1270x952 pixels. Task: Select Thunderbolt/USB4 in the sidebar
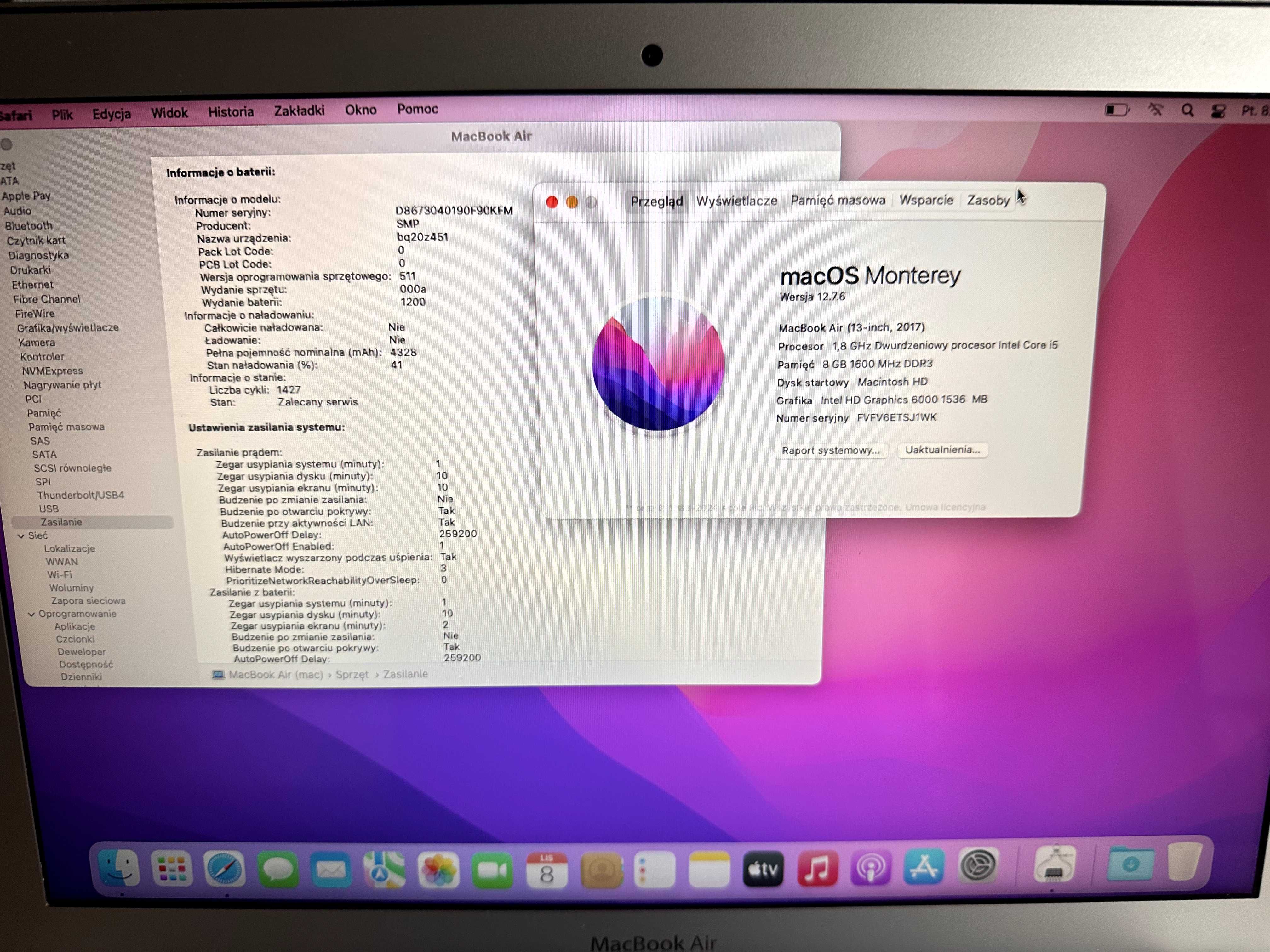pyautogui.click(x=80, y=495)
